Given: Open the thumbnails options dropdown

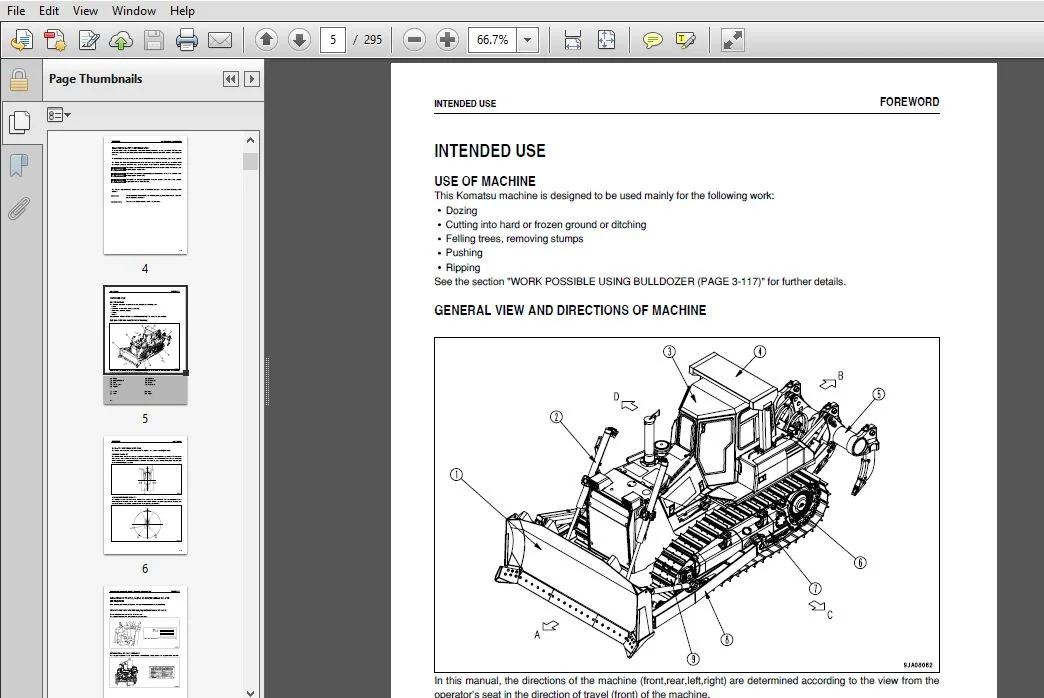Looking at the screenshot, I should pyautogui.click(x=59, y=115).
